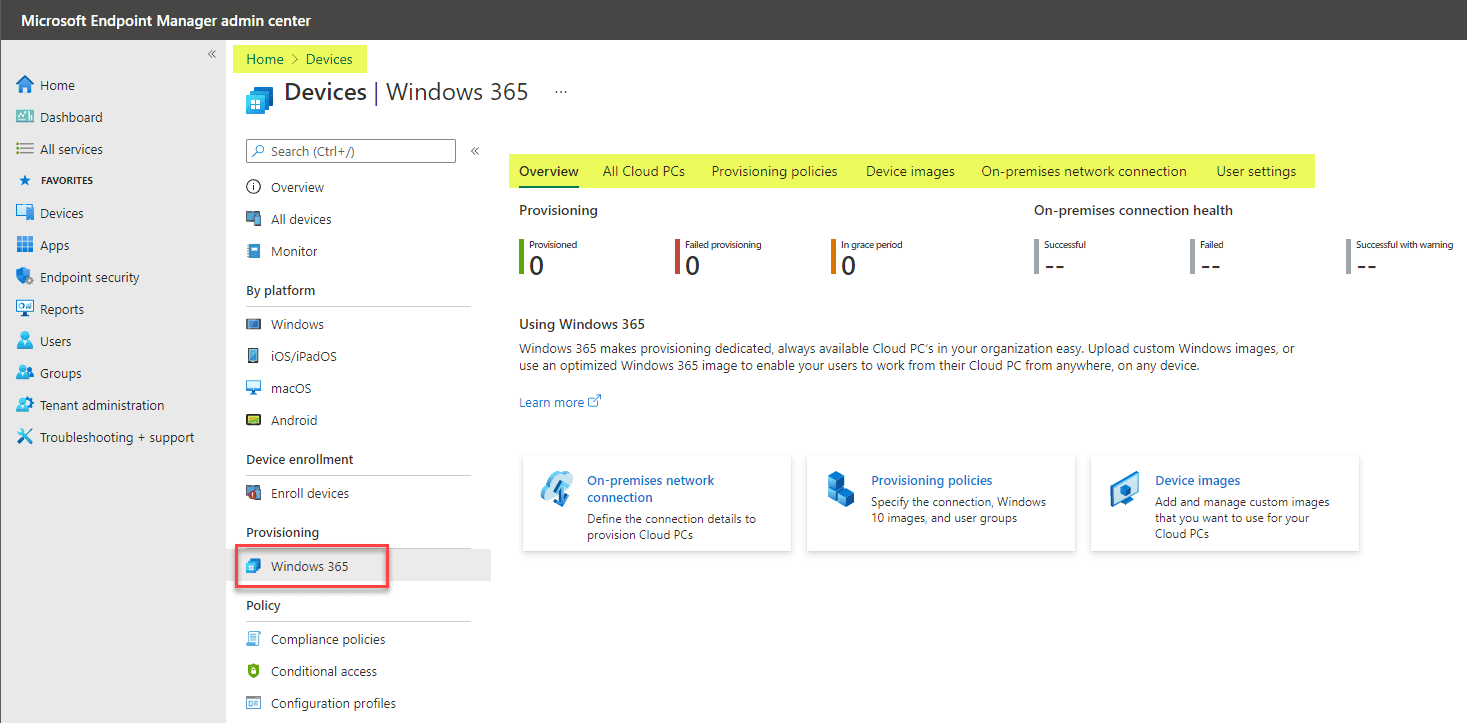Switch to the All Cloud PCs tab
1467x723 pixels.
point(643,171)
